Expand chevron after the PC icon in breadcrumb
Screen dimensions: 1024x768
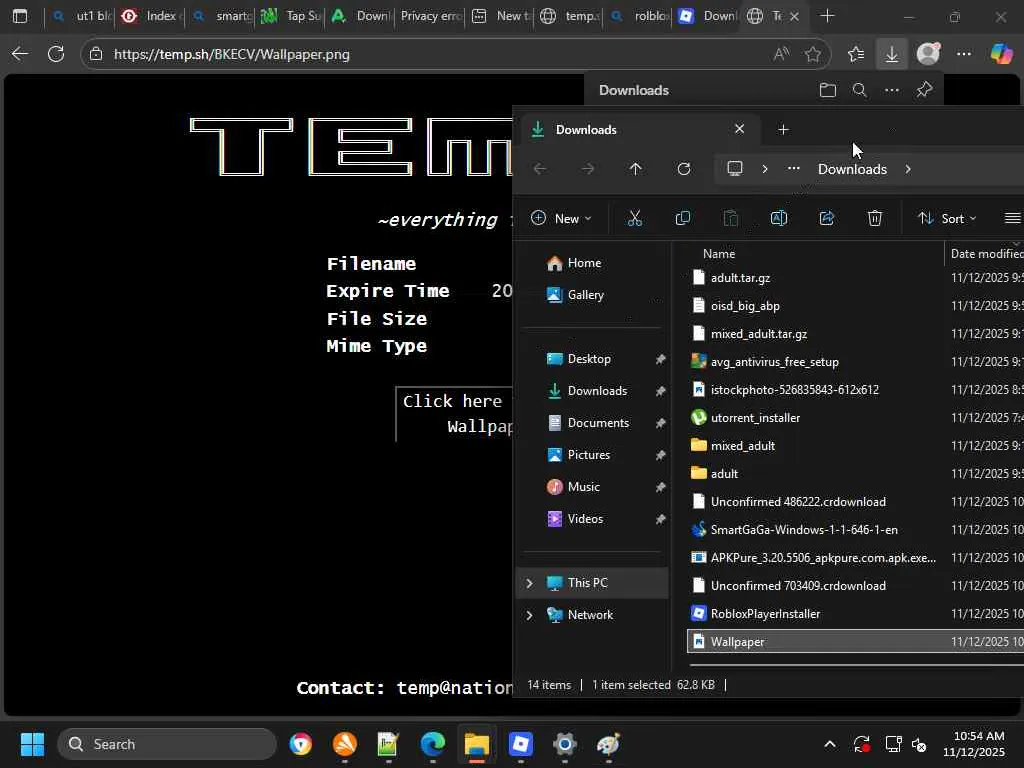click(x=765, y=169)
